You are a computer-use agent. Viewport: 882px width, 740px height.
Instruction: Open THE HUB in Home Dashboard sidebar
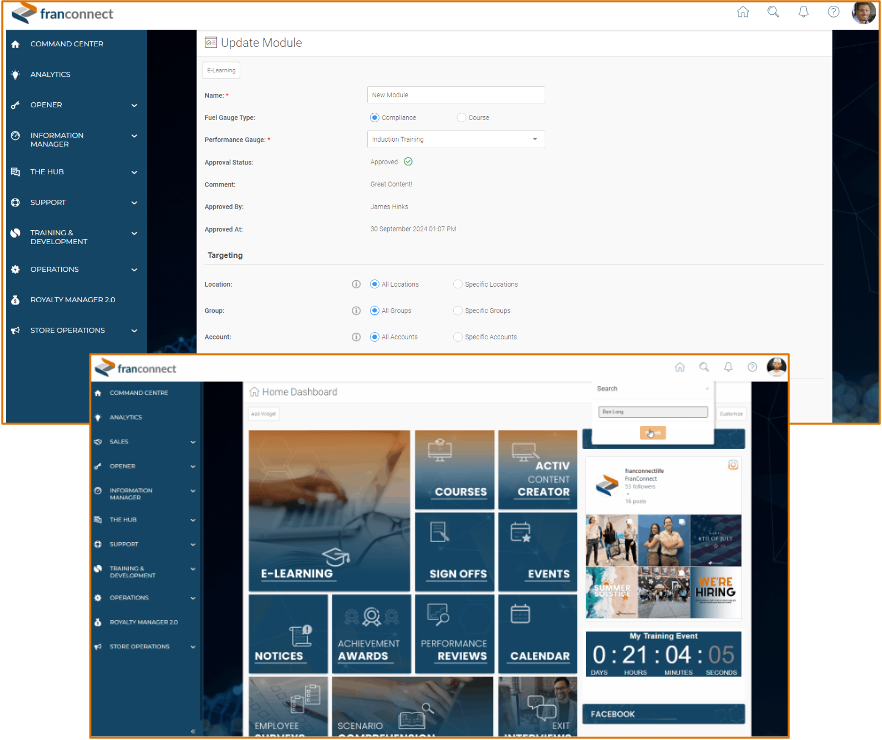(123, 520)
